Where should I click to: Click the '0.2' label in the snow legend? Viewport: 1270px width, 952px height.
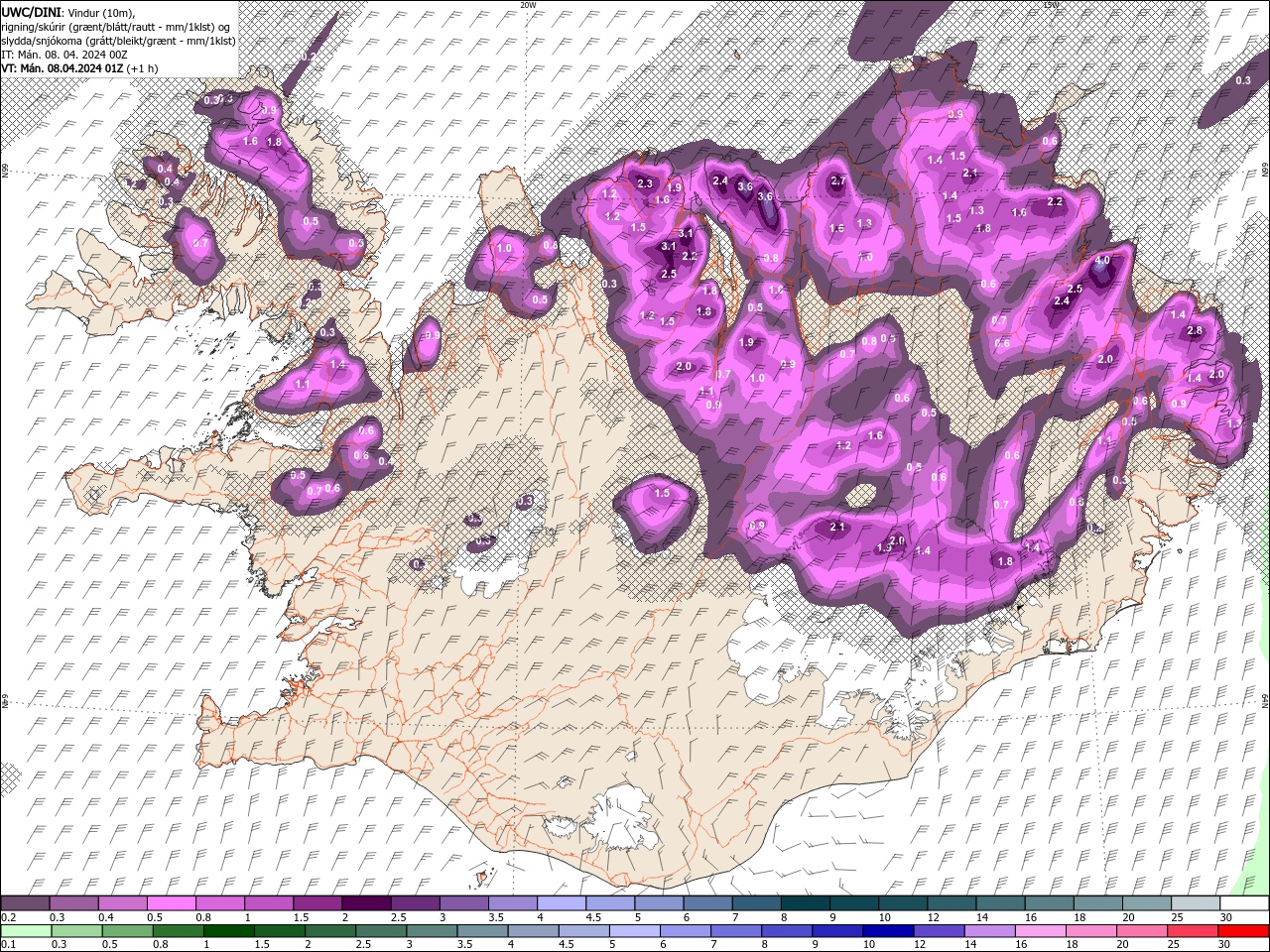(x=8, y=917)
